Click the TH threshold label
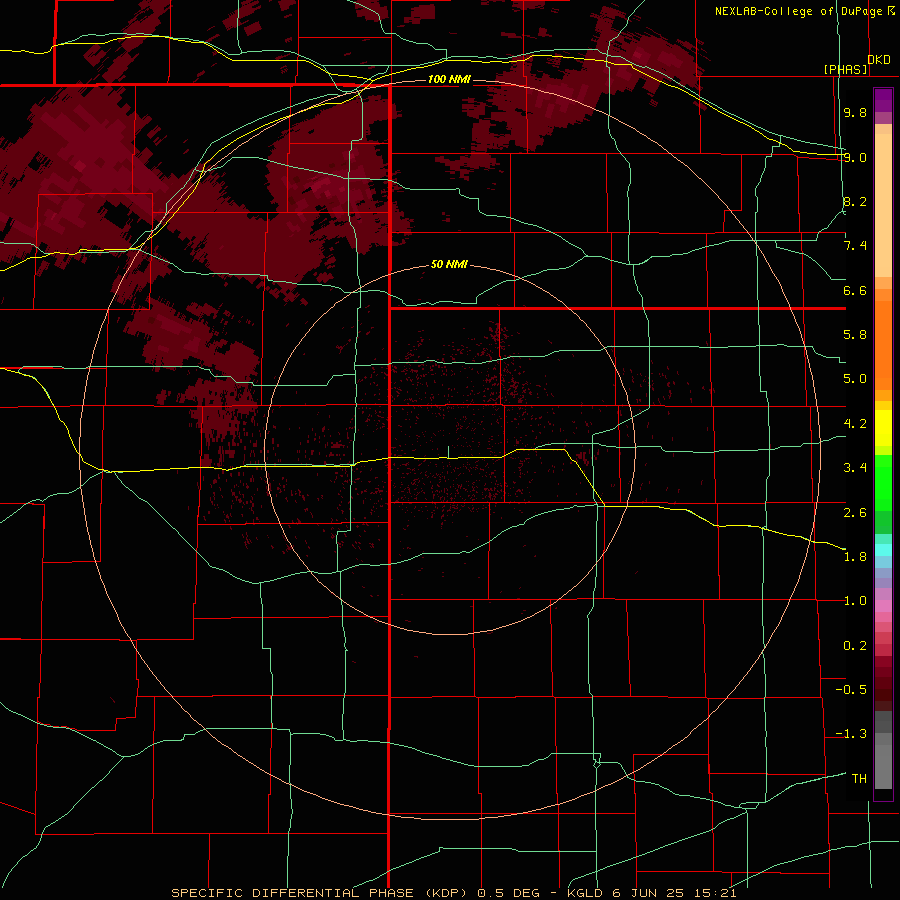 (x=859, y=779)
